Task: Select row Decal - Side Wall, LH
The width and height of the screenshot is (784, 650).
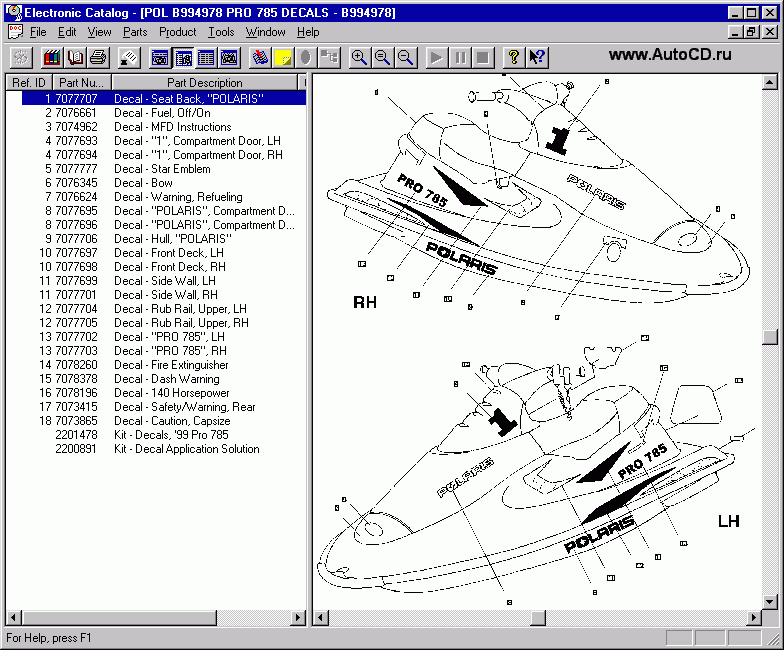Action: tap(156, 281)
